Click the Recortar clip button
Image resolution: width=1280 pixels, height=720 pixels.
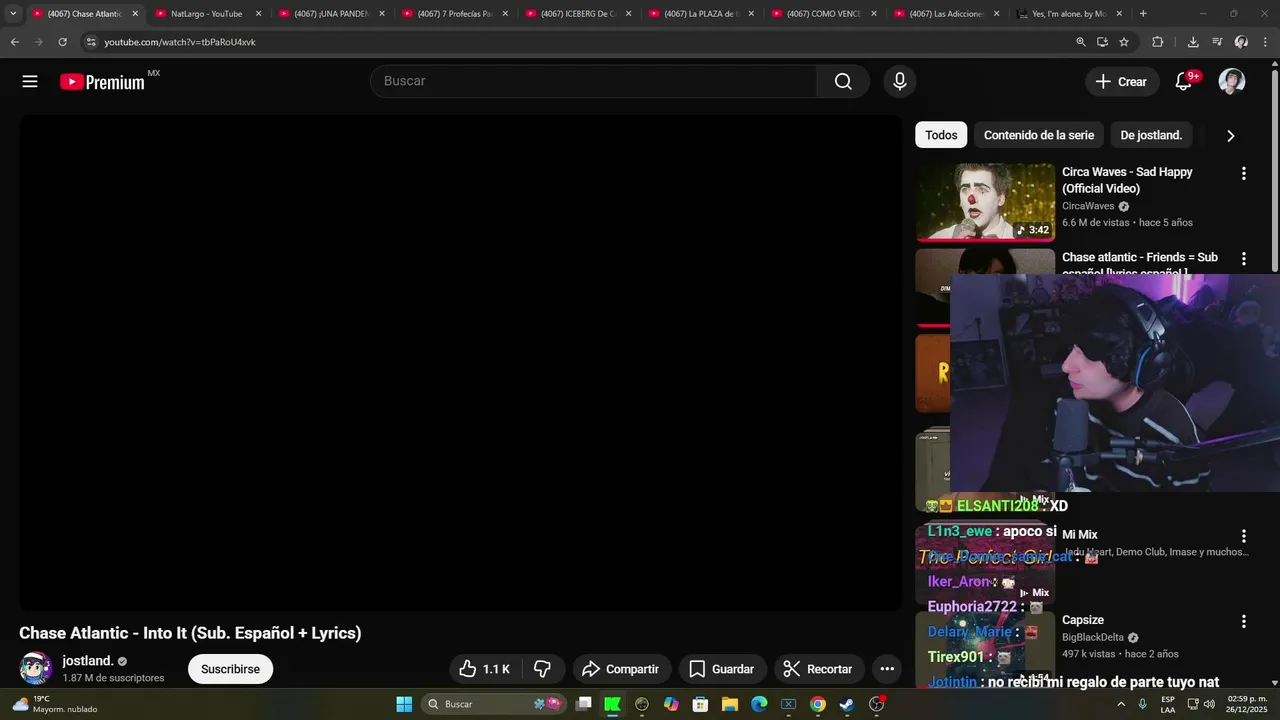point(818,669)
